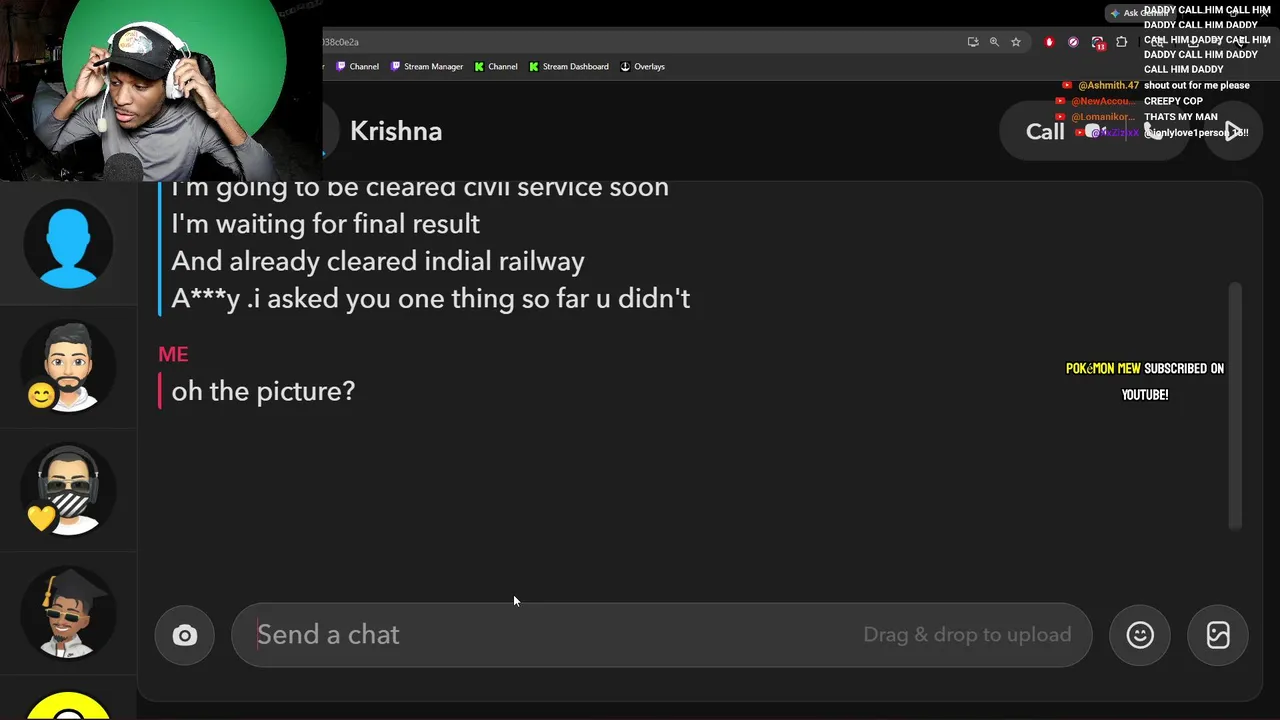The height and width of the screenshot is (720, 1280).
Task: Click the Send a chat input field
Action: (x=550, y=635)
